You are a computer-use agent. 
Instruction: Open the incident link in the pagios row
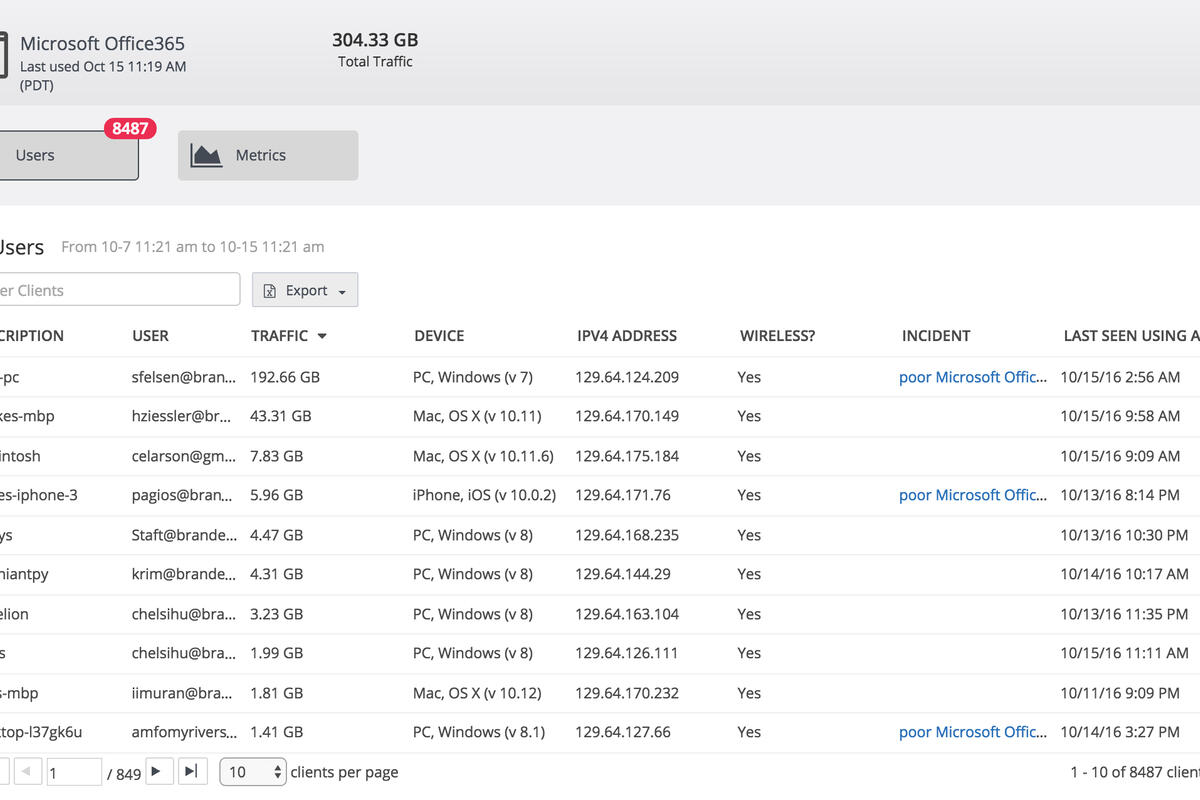tap(974, 495)
